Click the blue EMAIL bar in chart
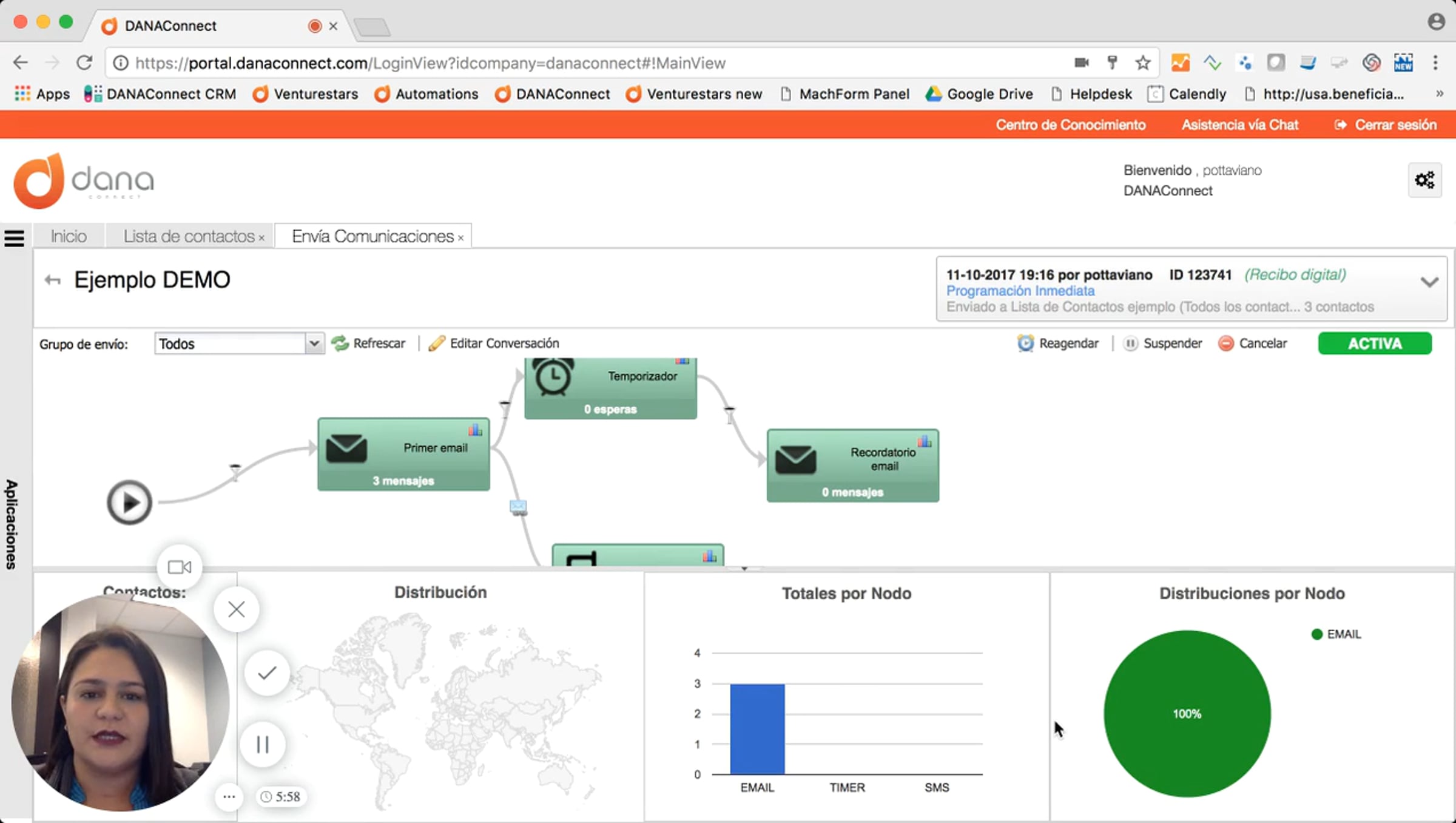The height and width of the screenshot is (823, 1456). (x=757, y=728)
